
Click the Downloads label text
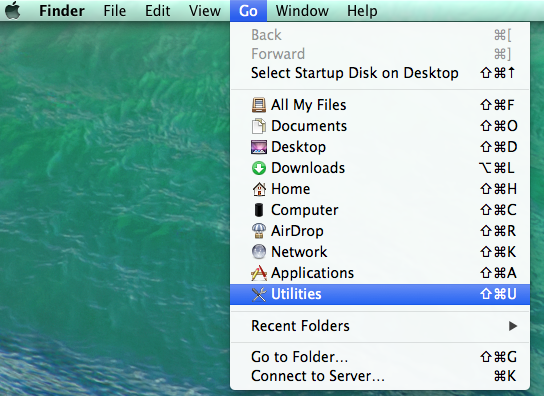coord(308,168)
